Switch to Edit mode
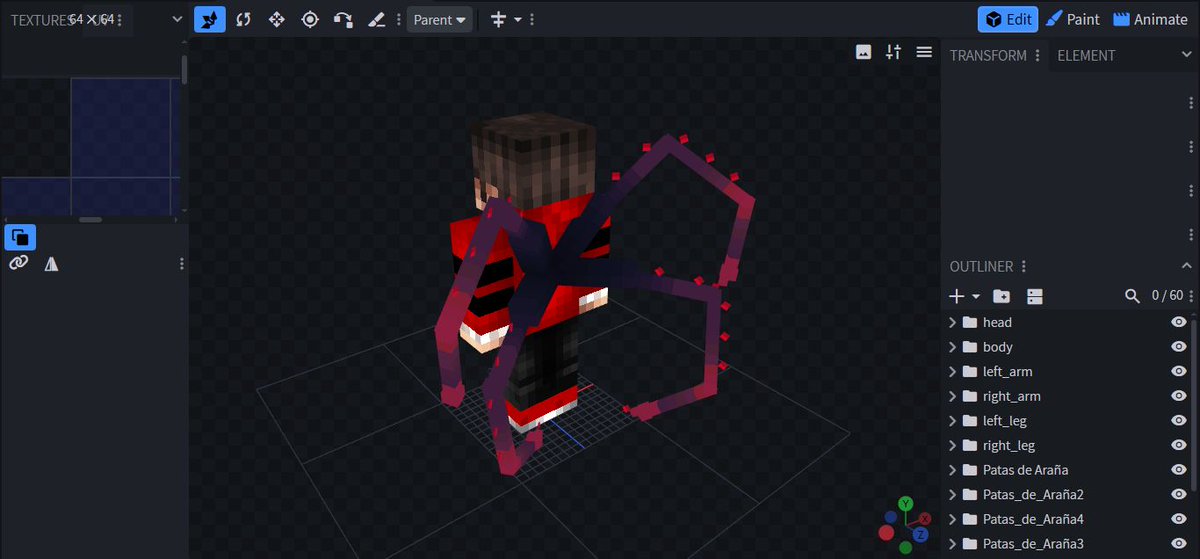The height and width of the screenshot is (559, 1200). (x=1008, y=19)
